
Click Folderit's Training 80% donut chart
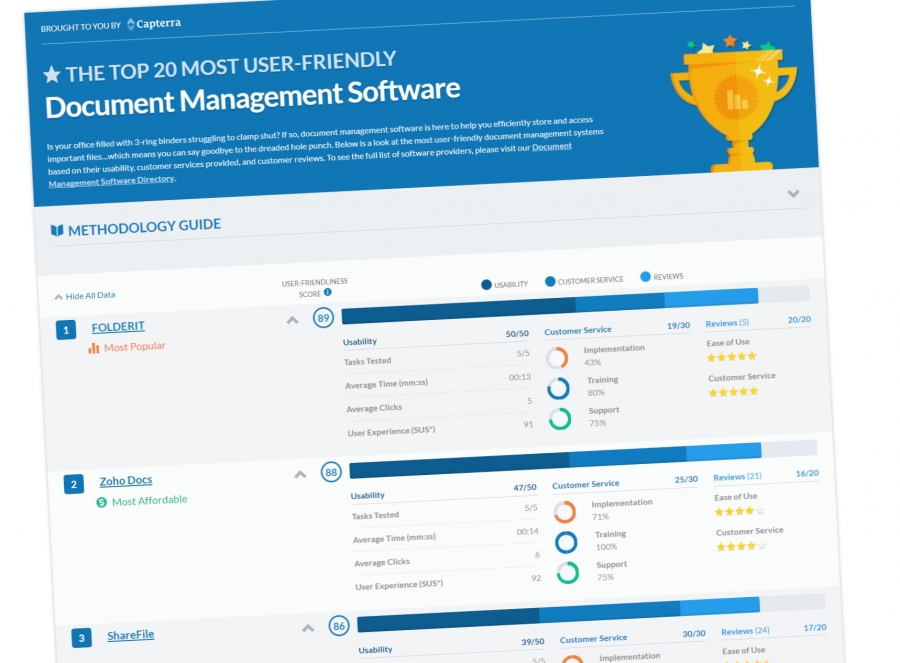click(x=558, y=389)
